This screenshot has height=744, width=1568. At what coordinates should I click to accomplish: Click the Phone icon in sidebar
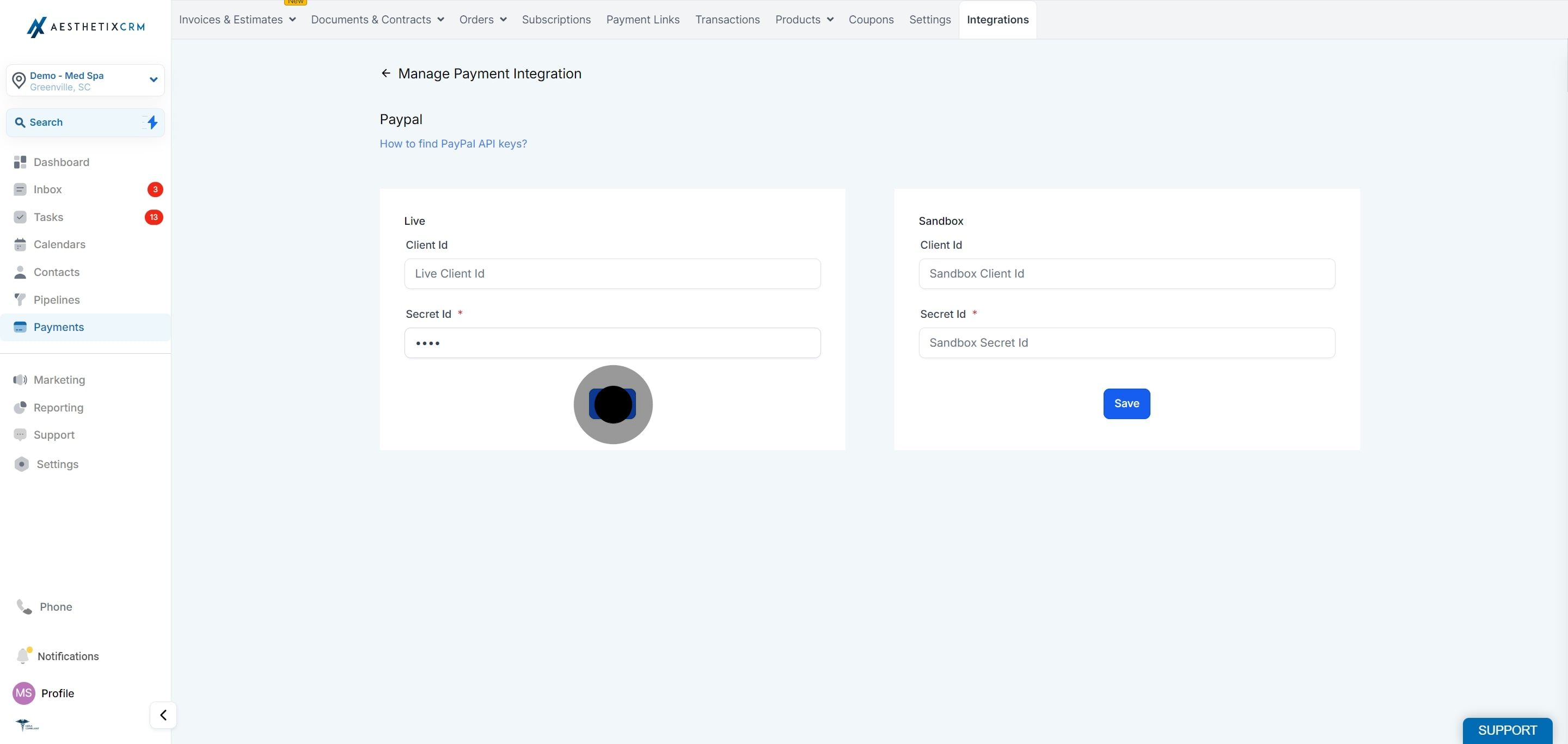click(24, 606)
